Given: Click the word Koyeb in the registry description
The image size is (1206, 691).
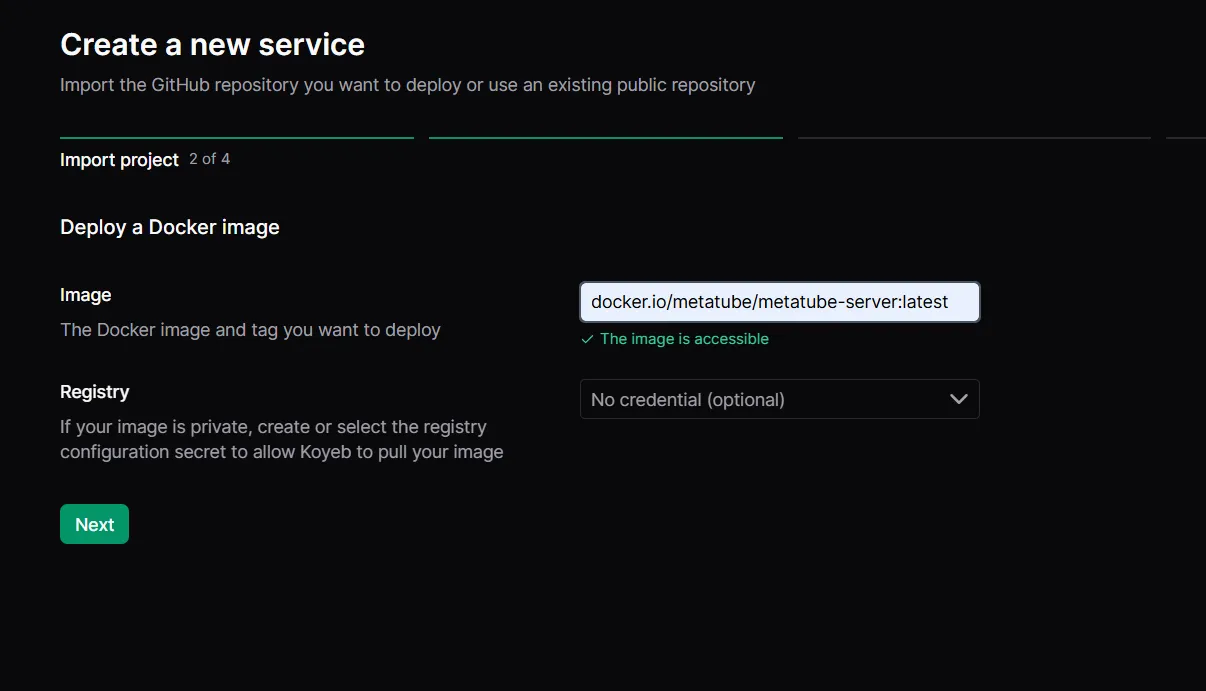Looking at the screenshot, I should click(x=325, y=452).
